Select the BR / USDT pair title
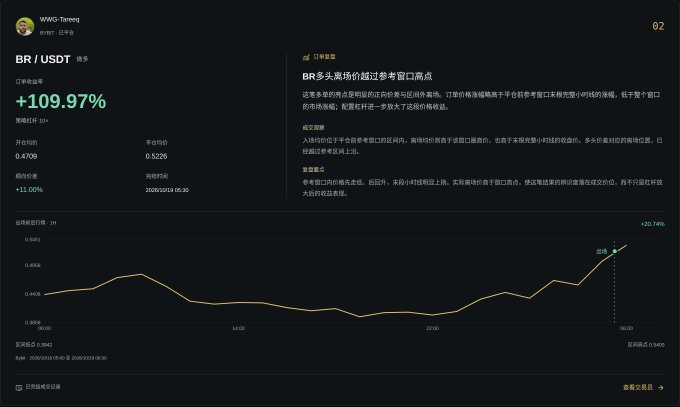The height and width of the screenshot is (407, 680). (42, 59)
